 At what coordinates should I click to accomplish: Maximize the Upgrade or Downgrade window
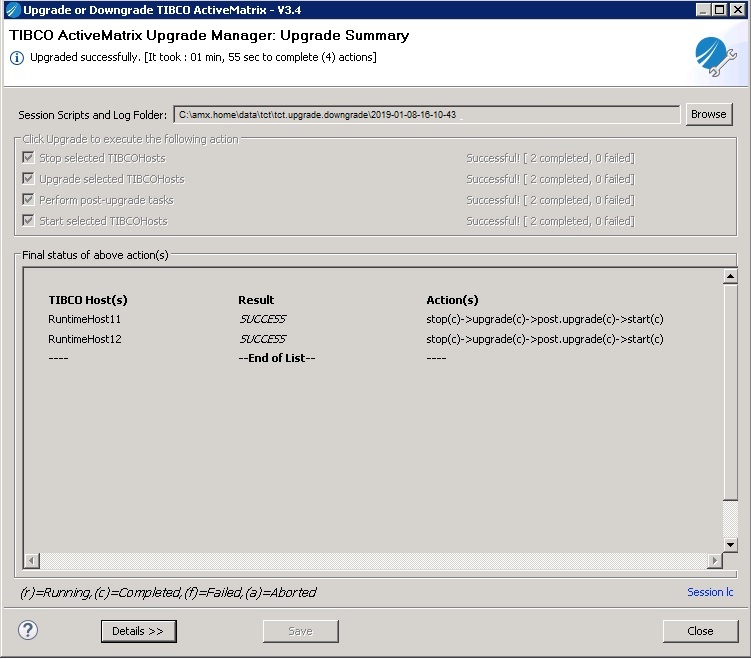tap(719, 10)
